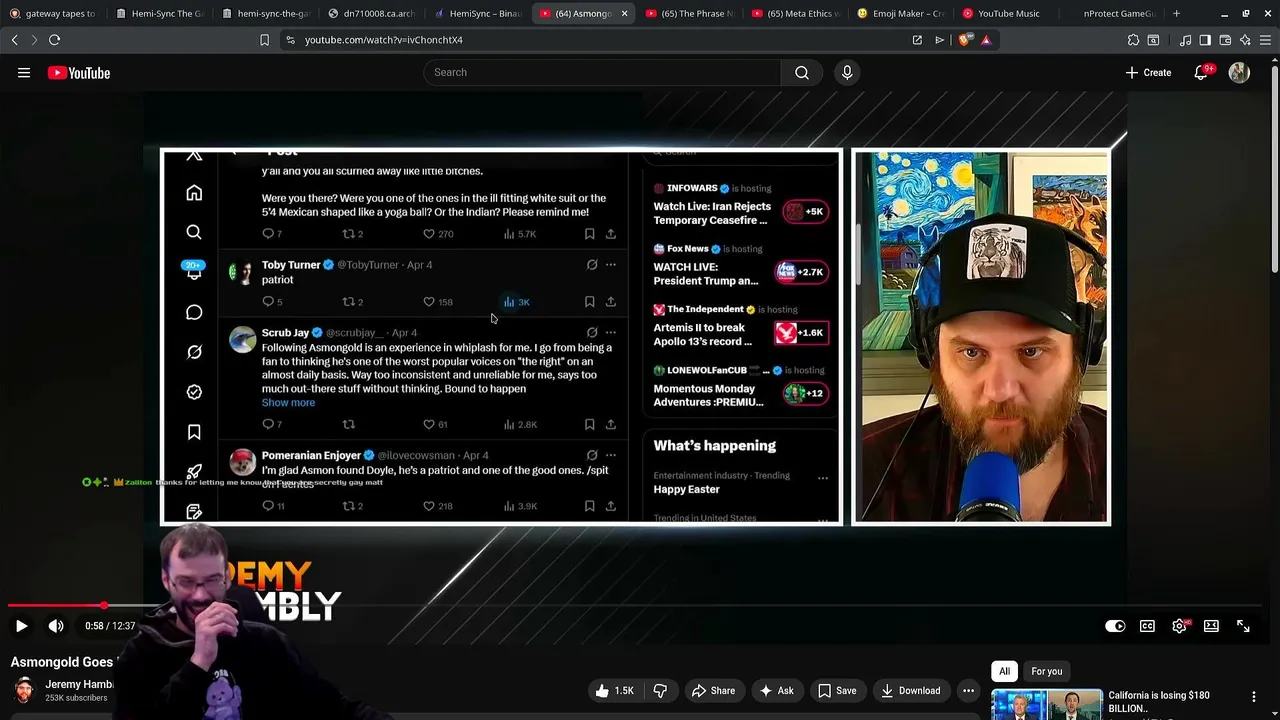The image size is (1280, 720).
Task: Open more actions beside Download
Action: click(968, 690)
